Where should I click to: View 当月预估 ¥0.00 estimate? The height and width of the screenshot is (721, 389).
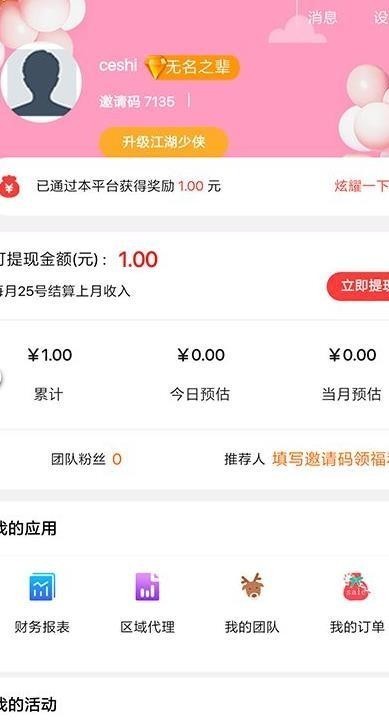[351, 374]
